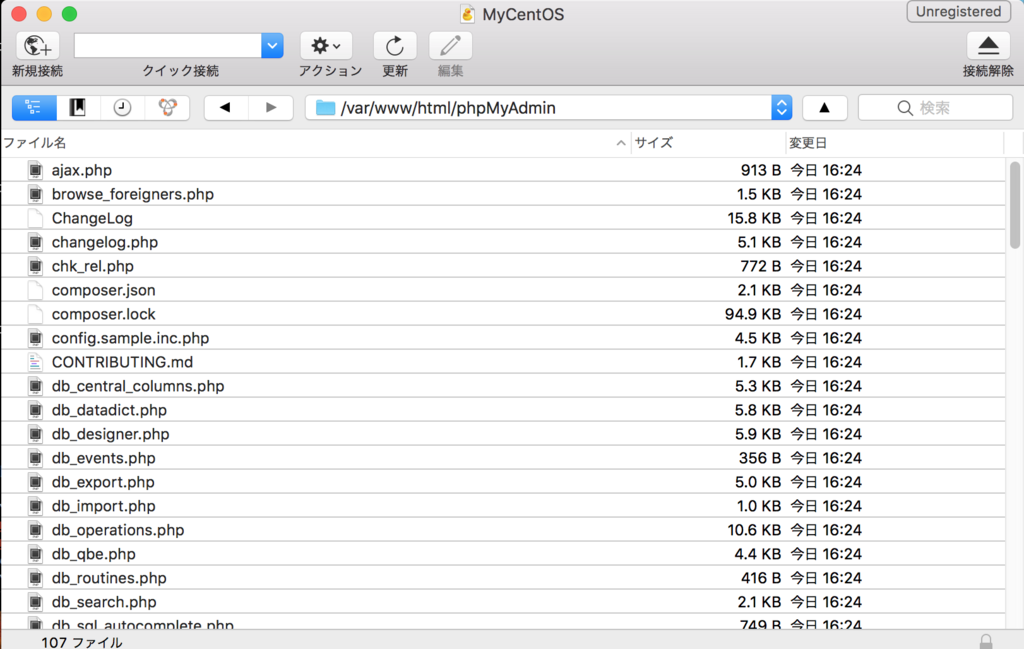This screenshot has width=1024, height=649.
Task: Click the 913 B size value
Action: point(761,170)
